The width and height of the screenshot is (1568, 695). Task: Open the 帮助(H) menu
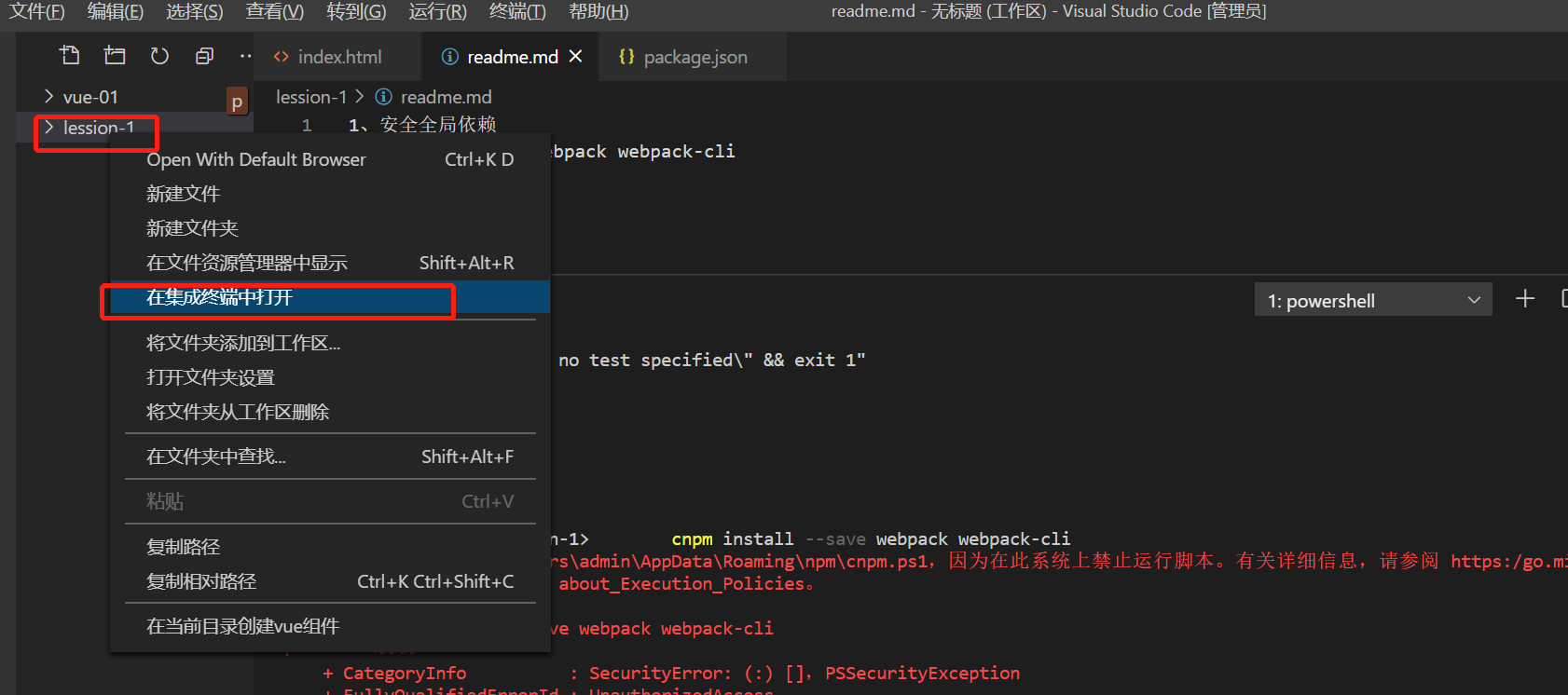pyautogui.click(x=598, y=12)
